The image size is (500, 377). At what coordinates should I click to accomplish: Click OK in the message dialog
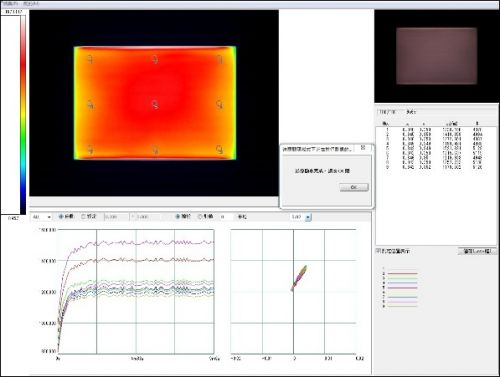tap(354, 187)
